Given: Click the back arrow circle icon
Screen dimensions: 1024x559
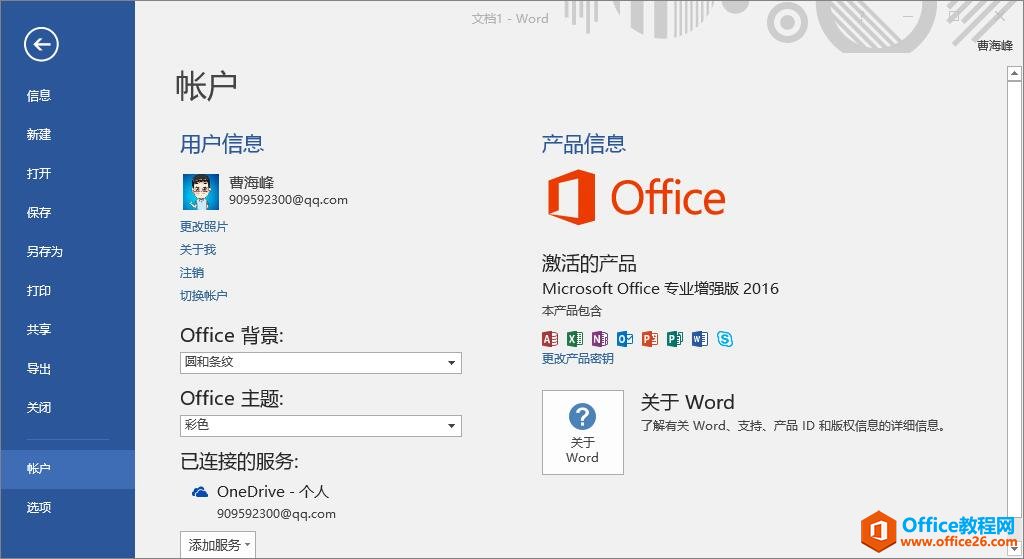Looking at the screenshot, I should [x=41, y=44].
